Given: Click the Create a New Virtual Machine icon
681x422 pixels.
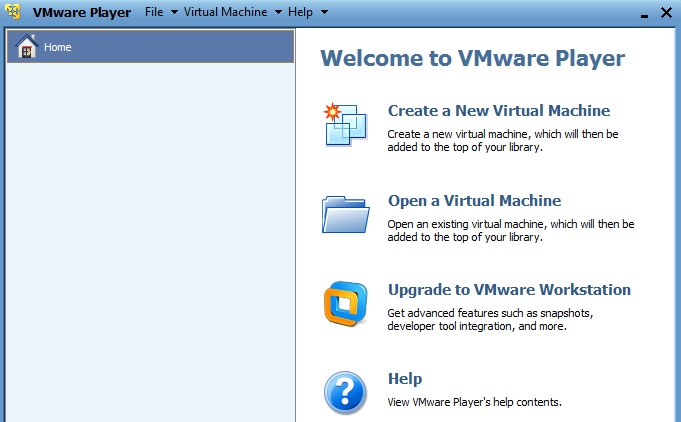Looking at the screenshot, I should click(346, 125).
